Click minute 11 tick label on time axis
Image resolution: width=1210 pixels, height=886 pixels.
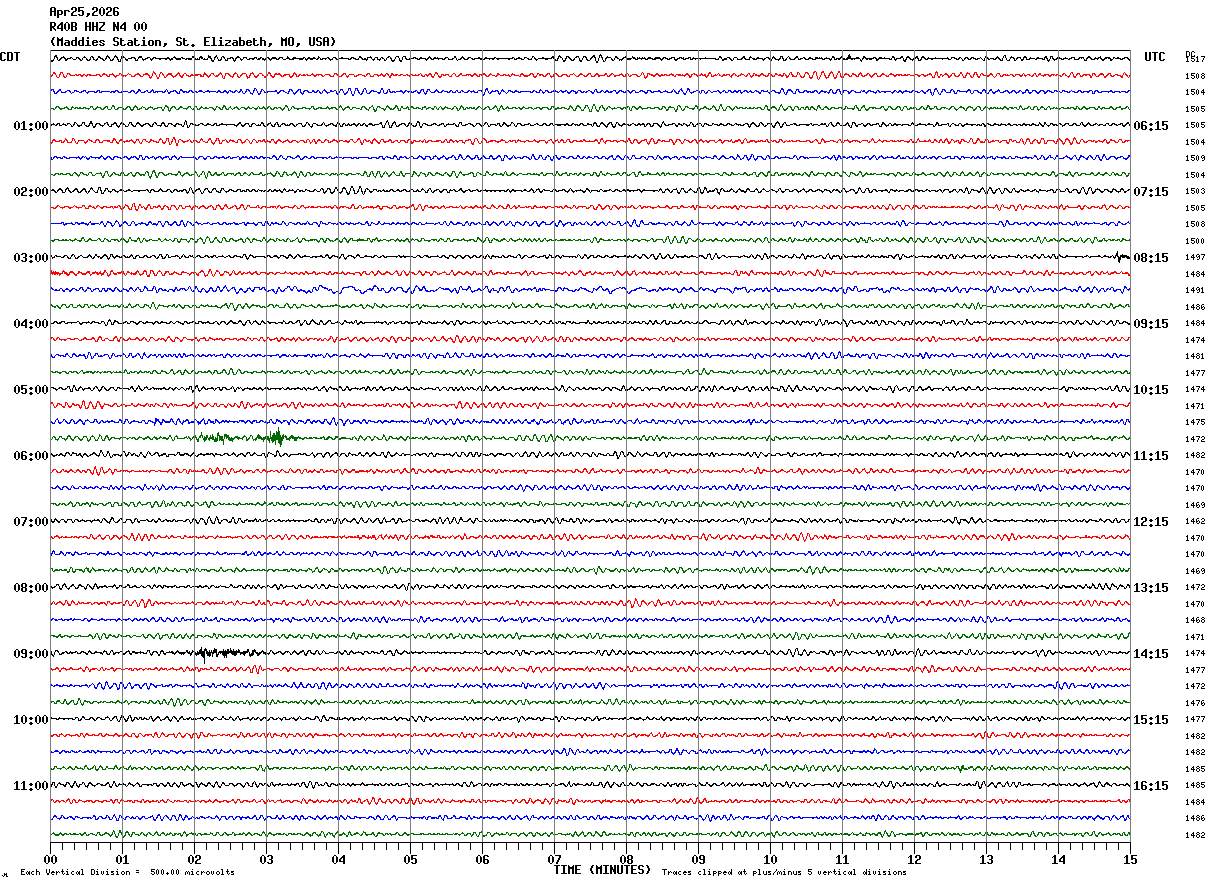842,859
